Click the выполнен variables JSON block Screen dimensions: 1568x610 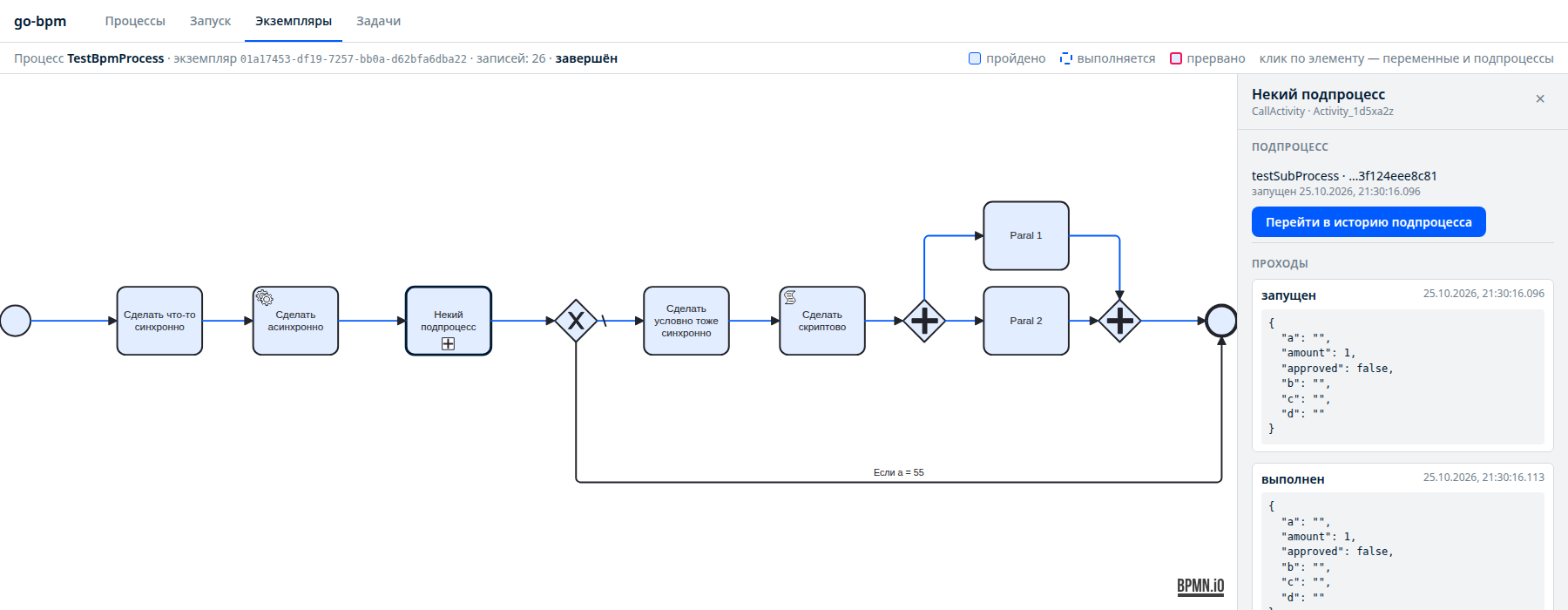1402,552
